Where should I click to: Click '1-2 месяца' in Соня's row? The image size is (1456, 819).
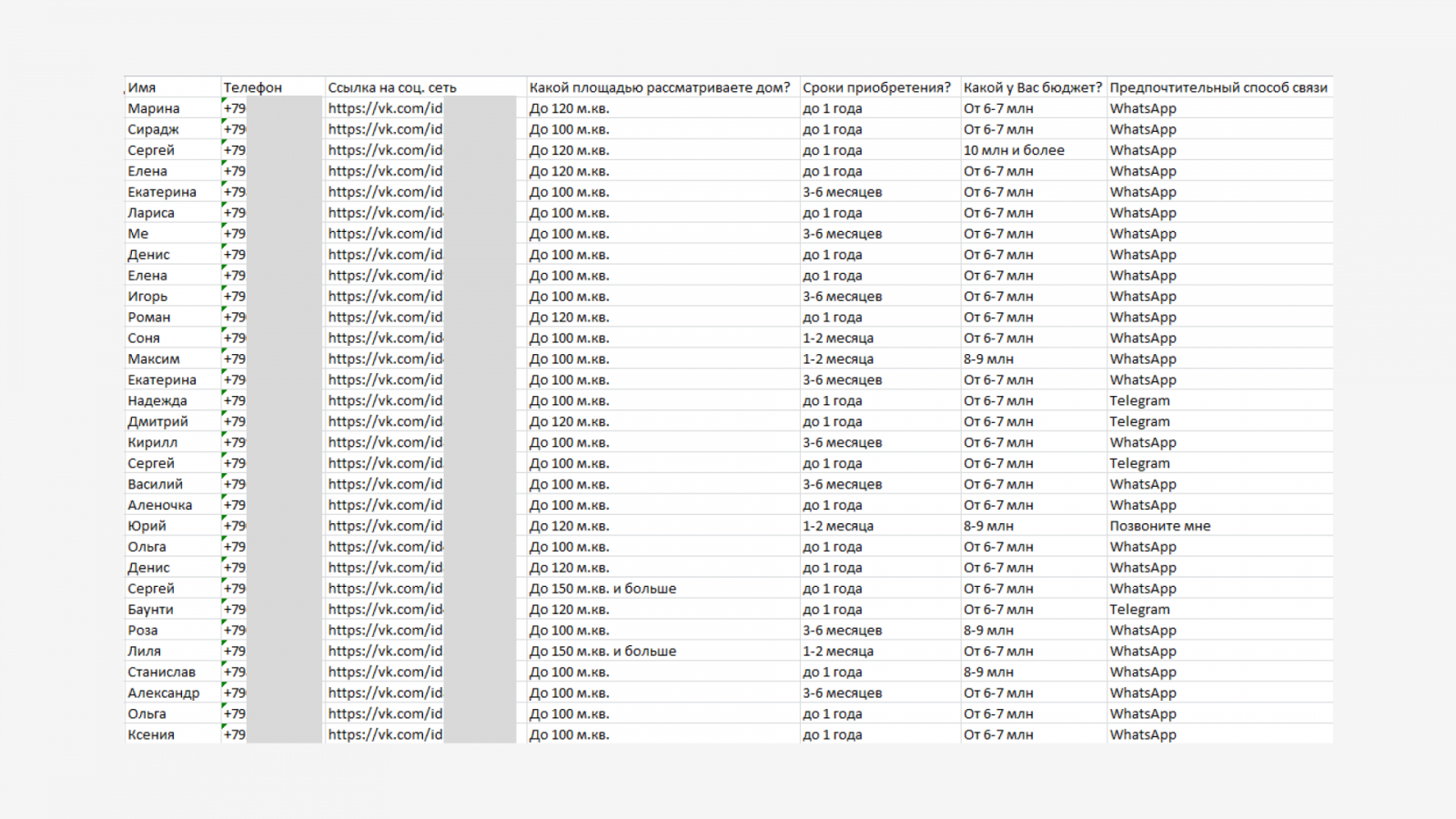[x=838, y=339]
